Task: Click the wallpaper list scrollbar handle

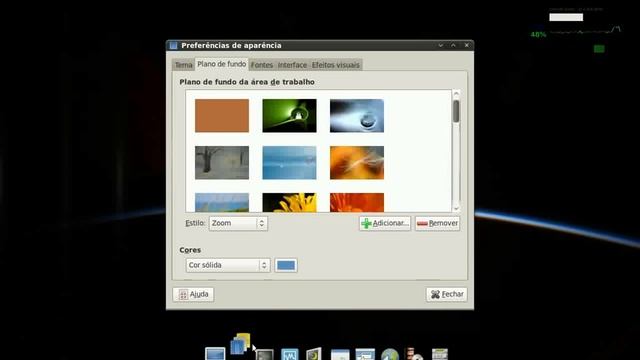Action: [x=456, y=111]
